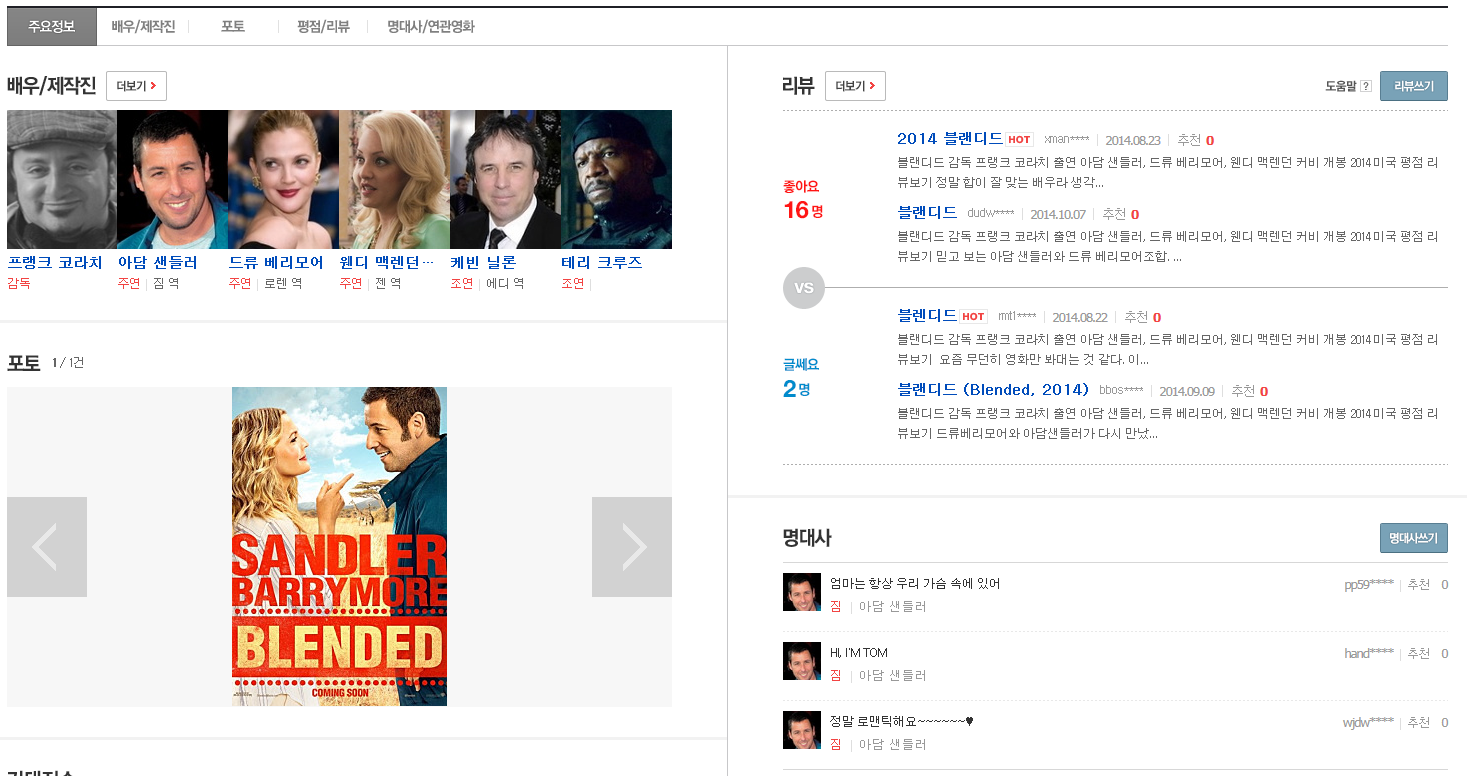Click the Blended movie poster image

tap(339, 547)
